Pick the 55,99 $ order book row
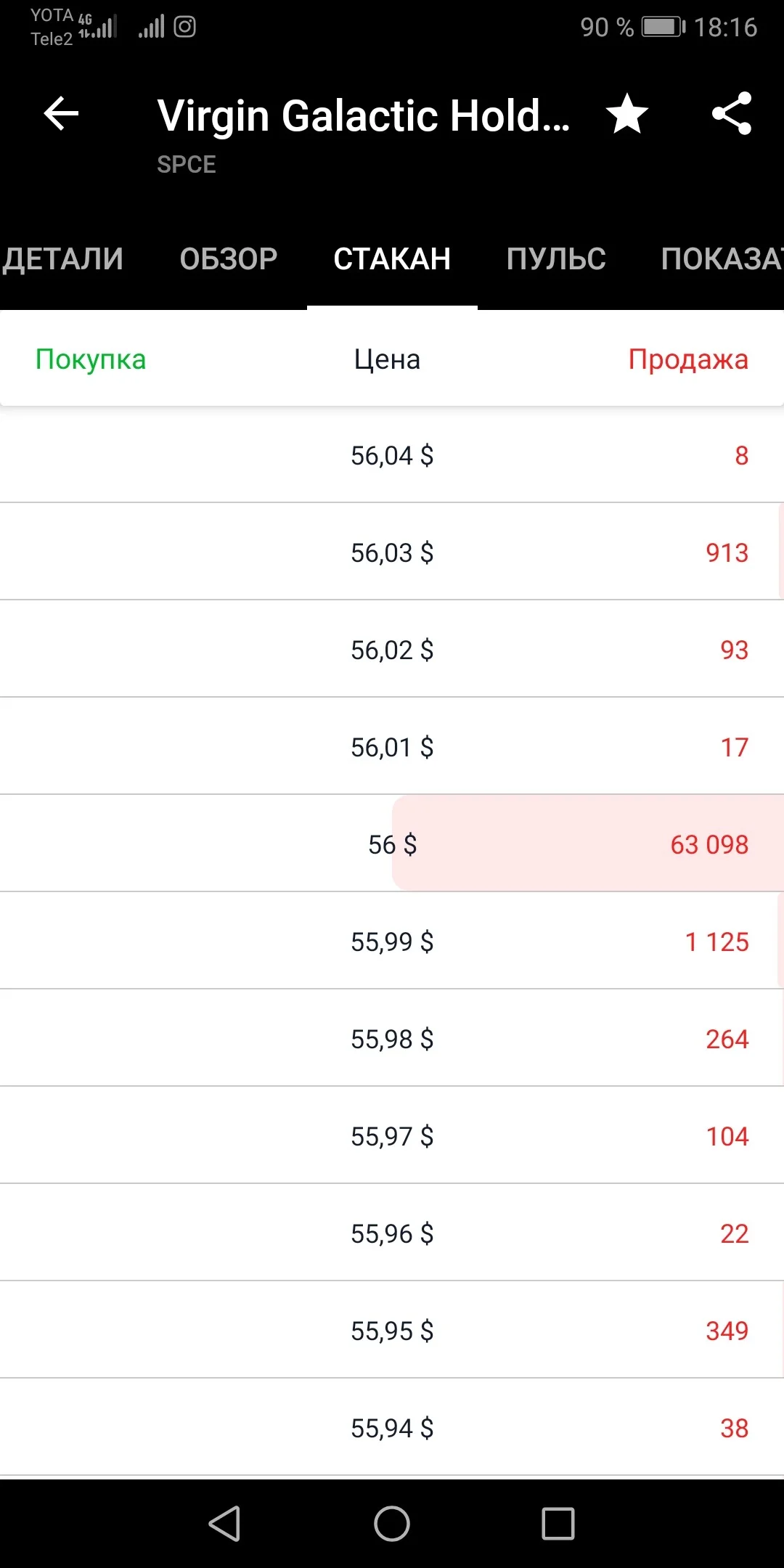This screenshot has width=784, height=1568. tap(392, 941)
